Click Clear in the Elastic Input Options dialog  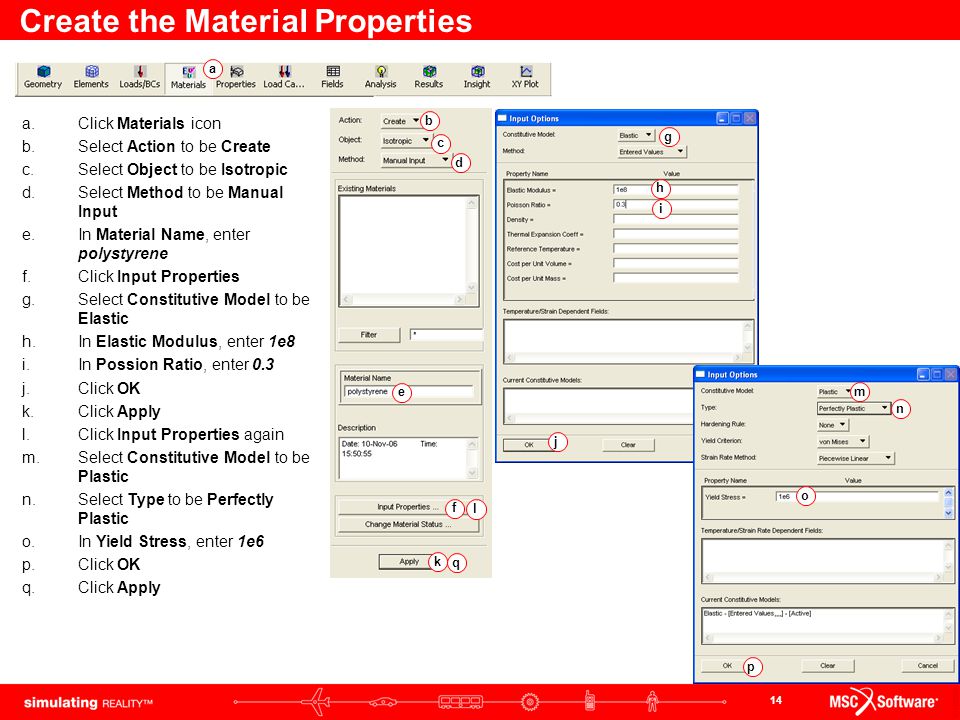click(628, 445)
